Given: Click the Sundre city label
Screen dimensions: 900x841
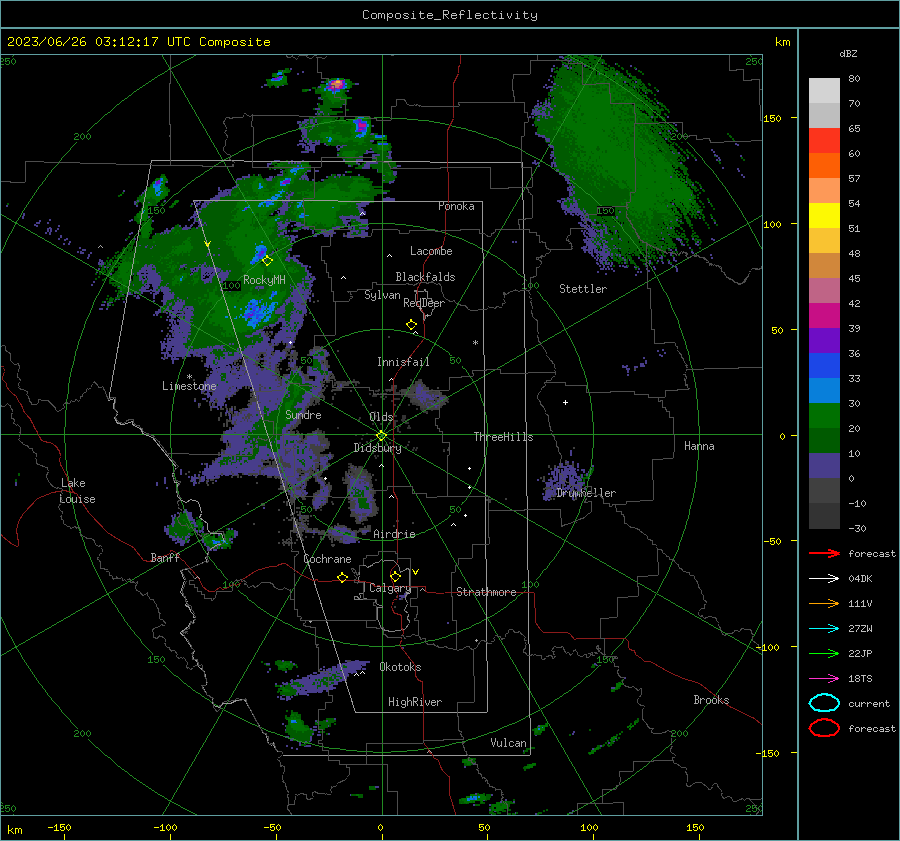Looking at the screenshot, I should [x=303, y=414].
